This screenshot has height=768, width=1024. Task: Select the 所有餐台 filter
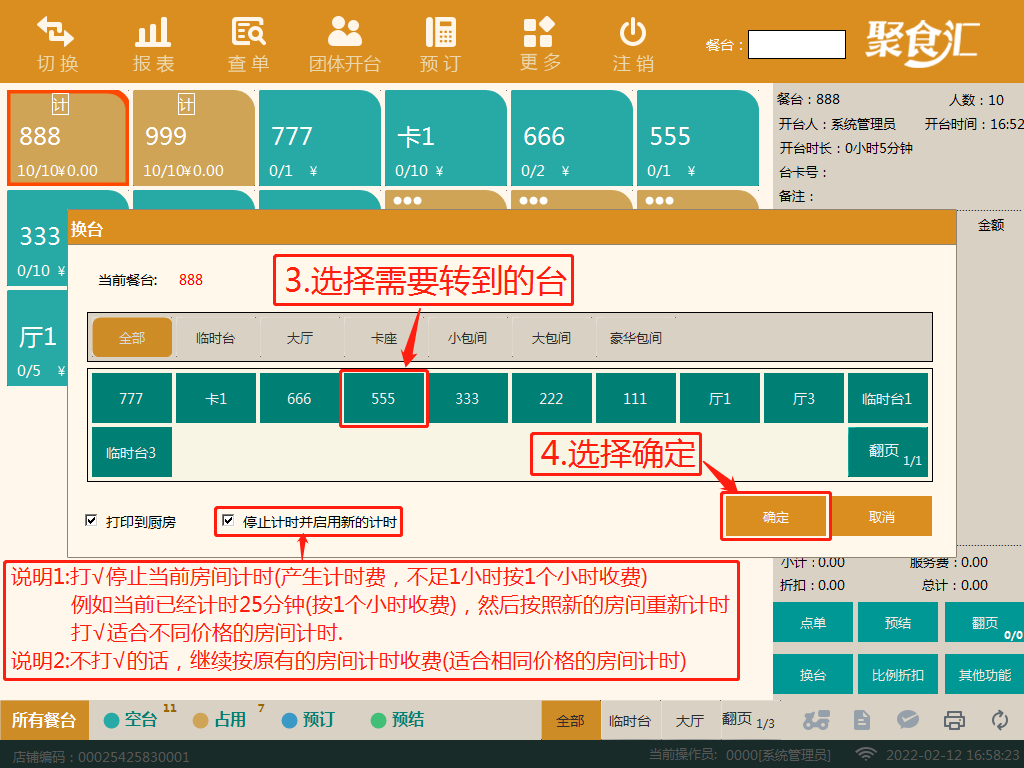point(44,720)
